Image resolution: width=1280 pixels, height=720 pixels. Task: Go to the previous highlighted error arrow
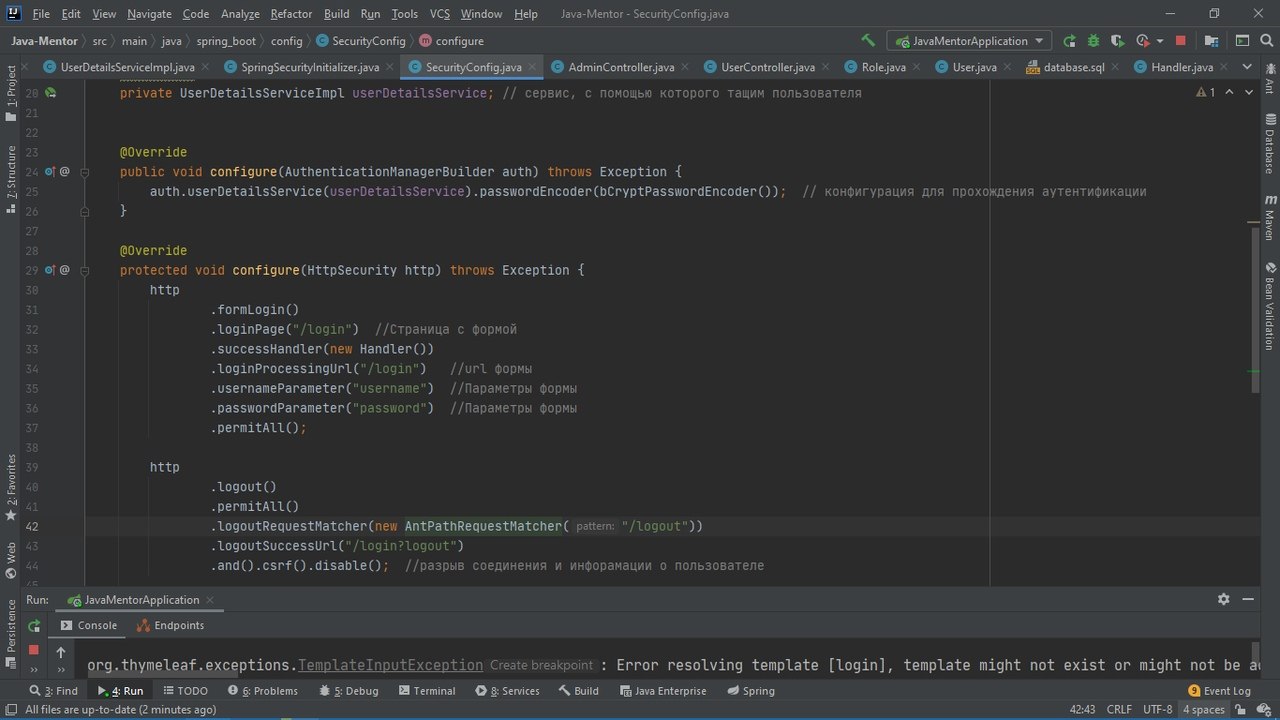[1230, 92]
